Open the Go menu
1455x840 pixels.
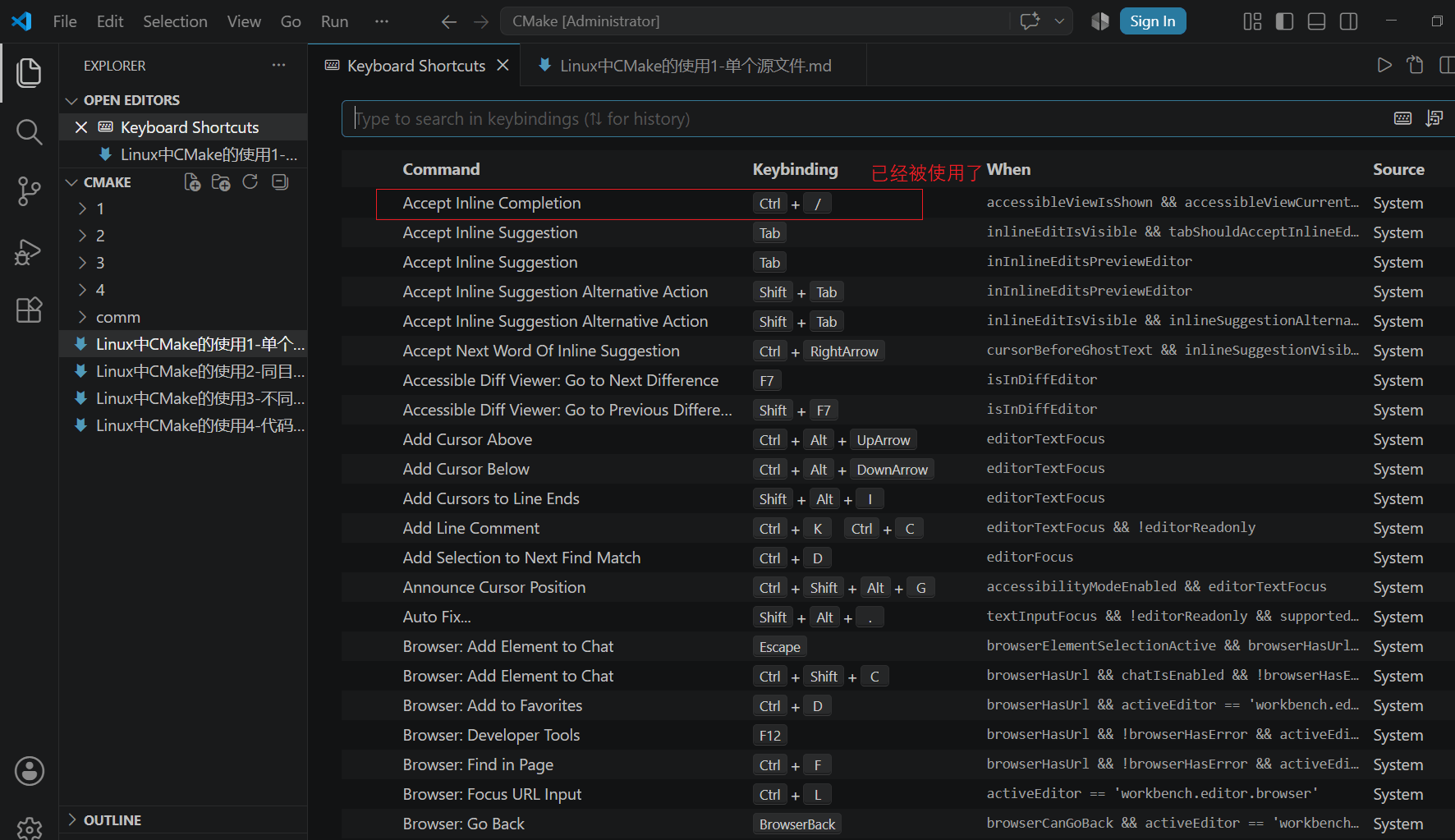tap(291, 21)
